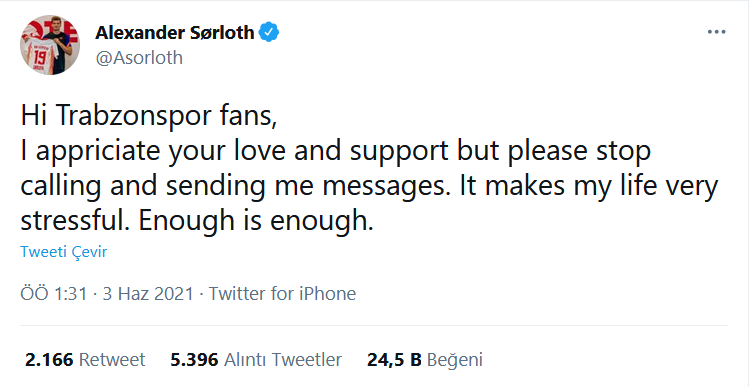The width and height of the screenshot is (751, 387).
Task: Open the Twitter for iPhone source link
Action: tap(282, 294)
